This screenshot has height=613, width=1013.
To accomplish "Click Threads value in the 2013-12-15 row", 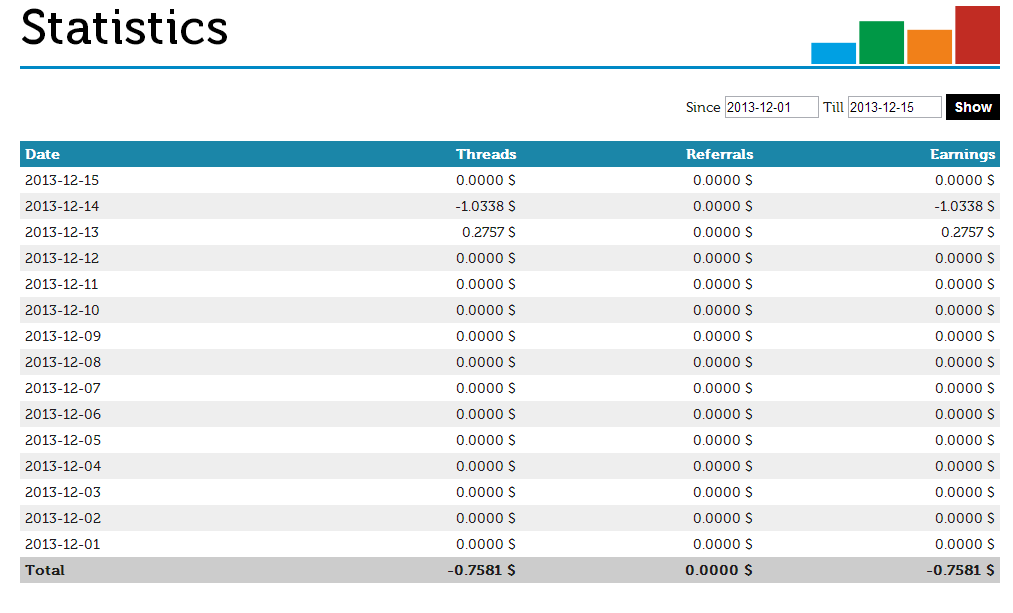I will [x=486, y=180].
